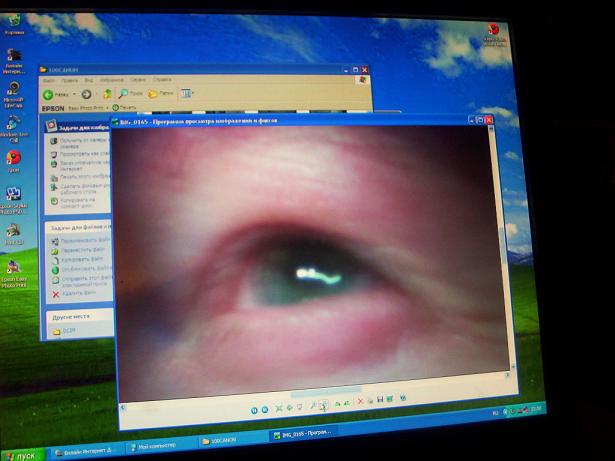Open the Сервис menu in Explorer

click(138, 80)
